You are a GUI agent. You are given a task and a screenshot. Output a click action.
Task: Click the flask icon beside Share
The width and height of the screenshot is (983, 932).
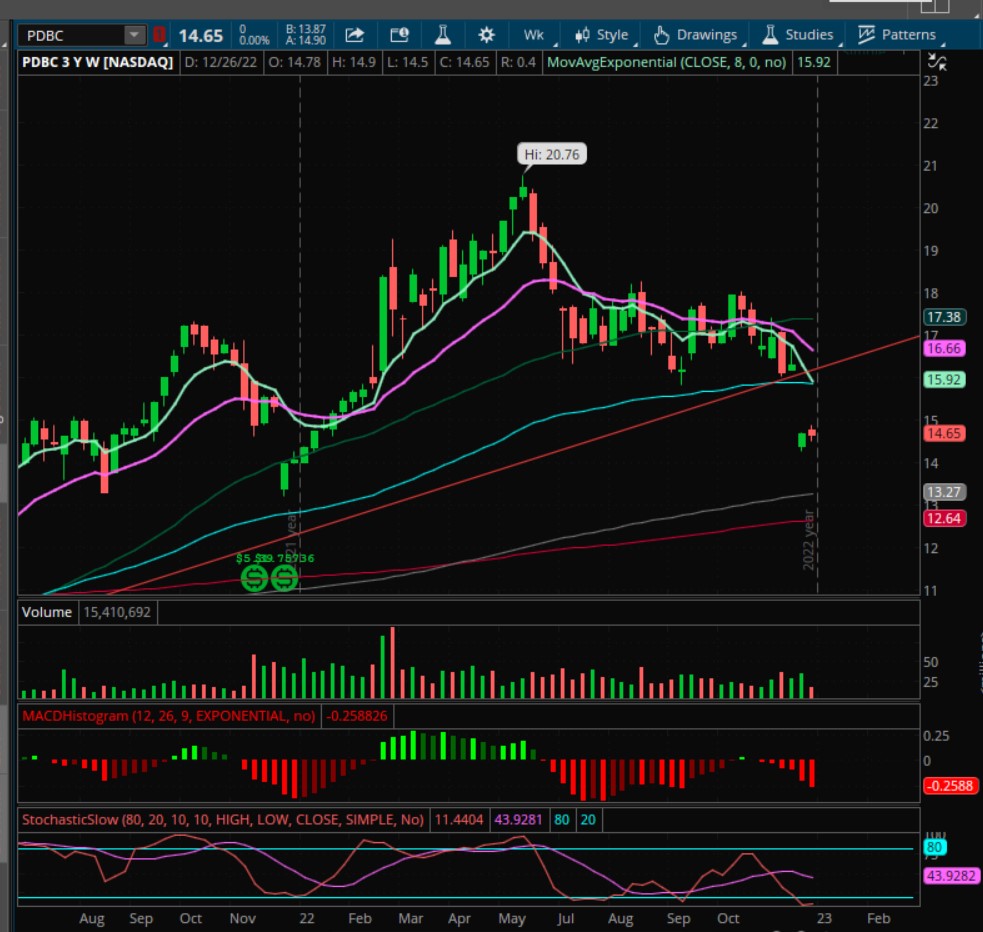[x=442, y=35]
